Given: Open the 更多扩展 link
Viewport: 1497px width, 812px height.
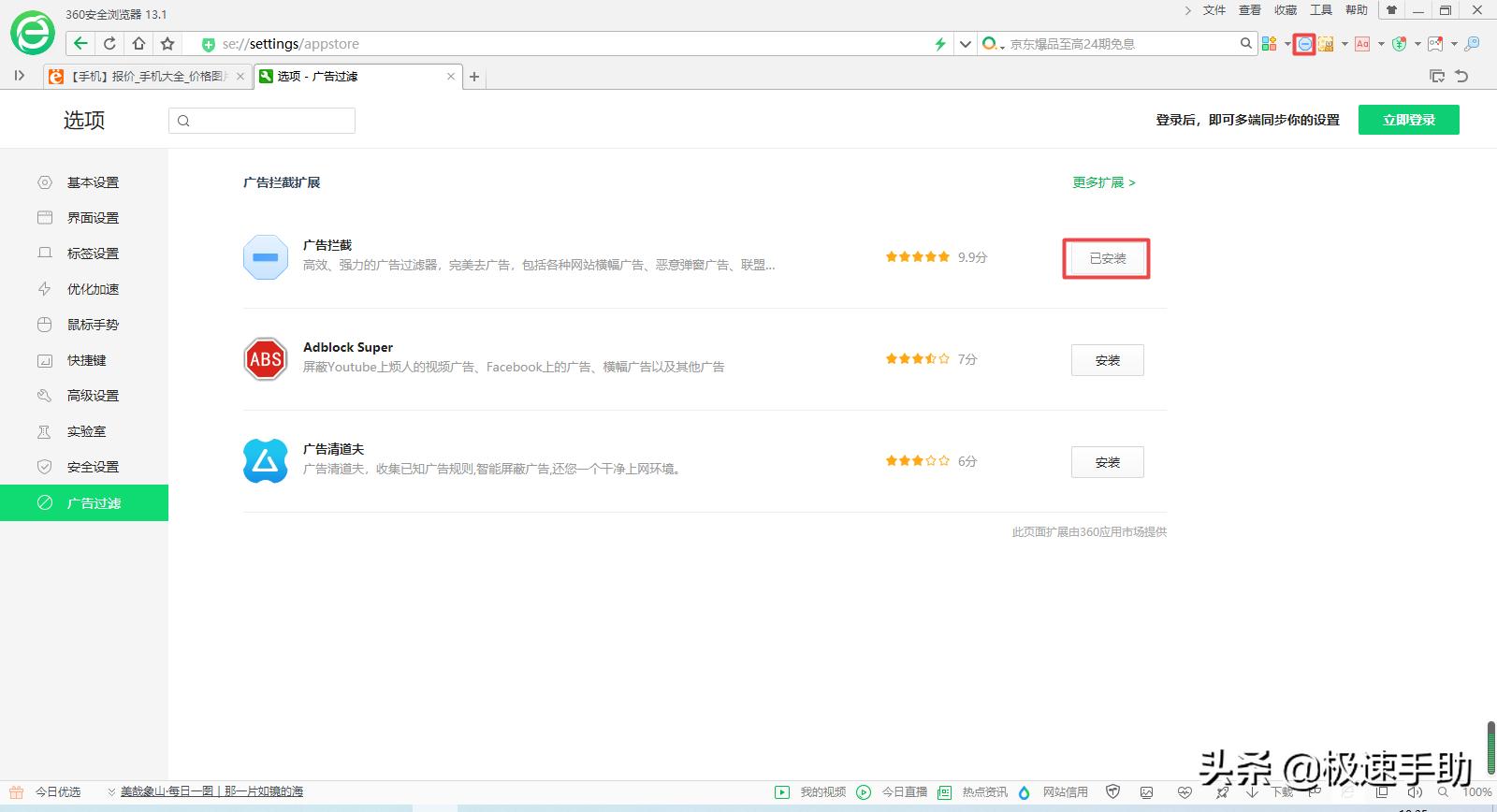Looking at the screenshot, I should coord(1104,182).
